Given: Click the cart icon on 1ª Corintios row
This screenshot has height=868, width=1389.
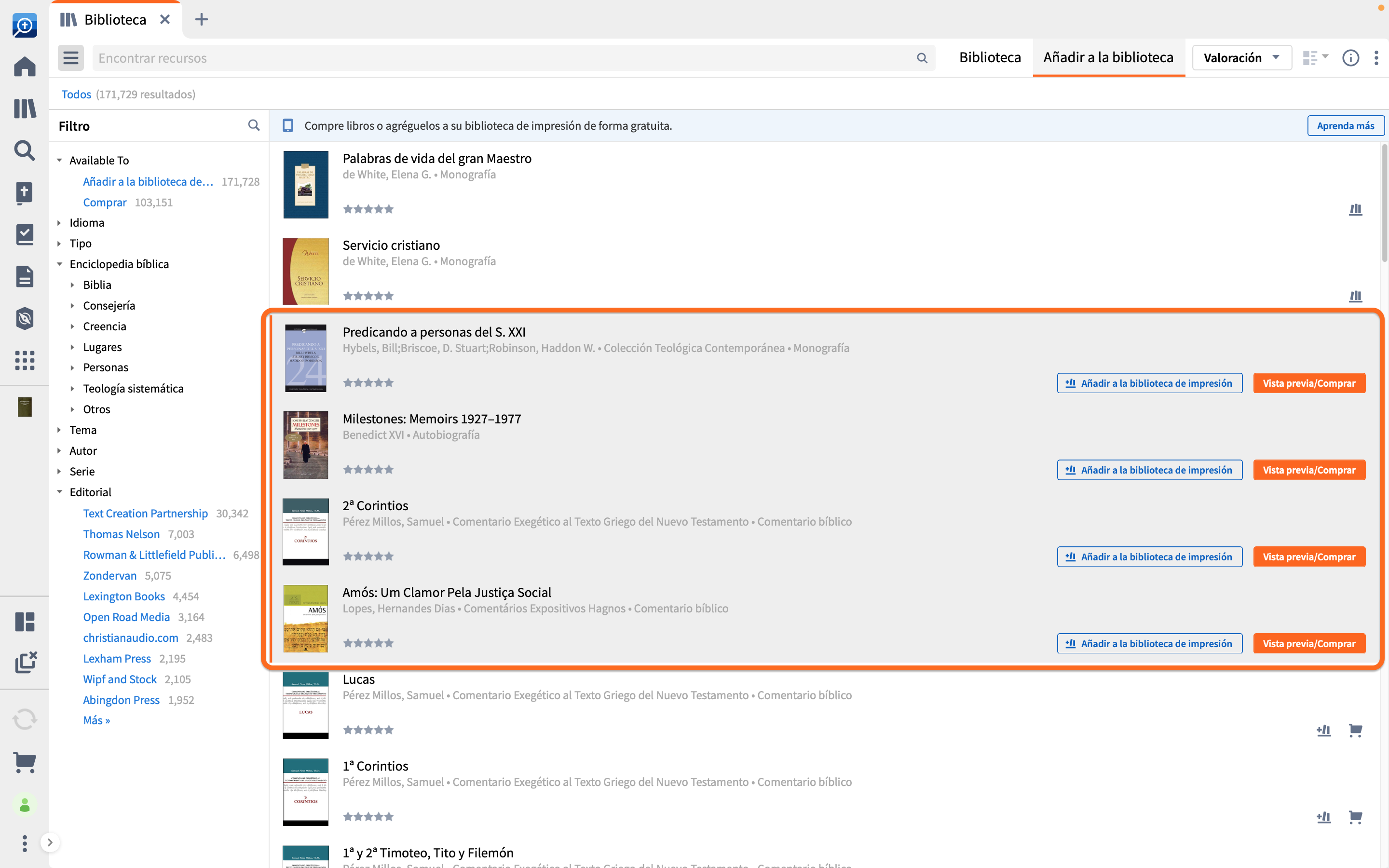Looking at the screenshot, I should (x=1355, y=817).
